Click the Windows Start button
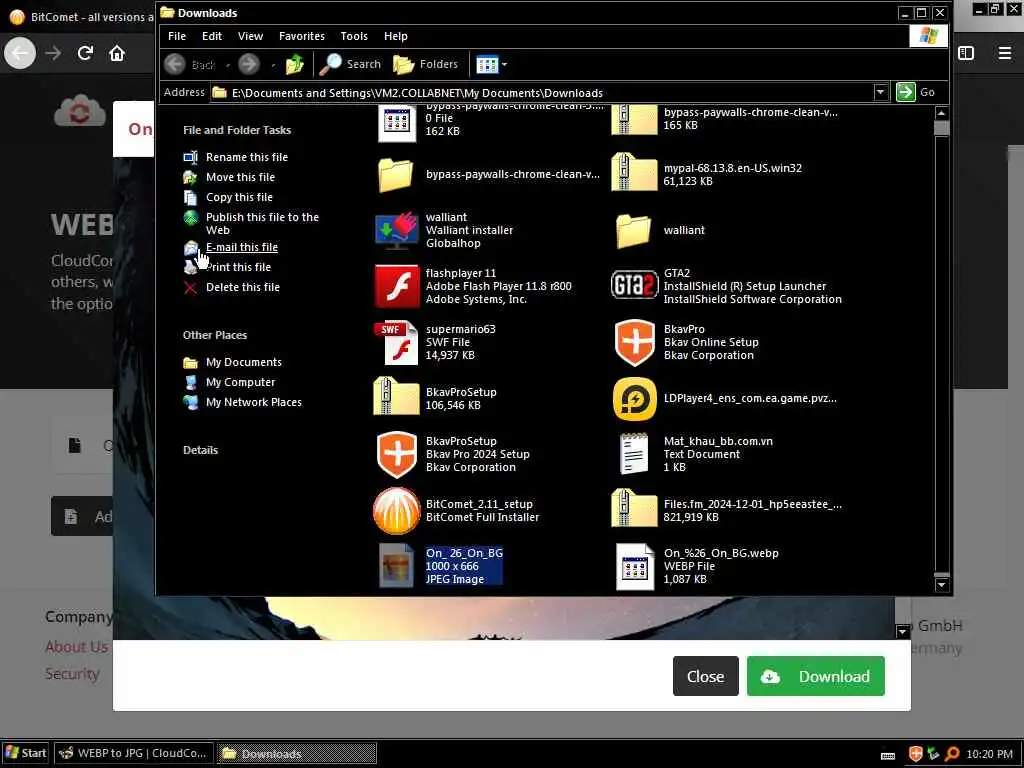Viewport: 1024px width, 768px height. [x=25, y=753]
